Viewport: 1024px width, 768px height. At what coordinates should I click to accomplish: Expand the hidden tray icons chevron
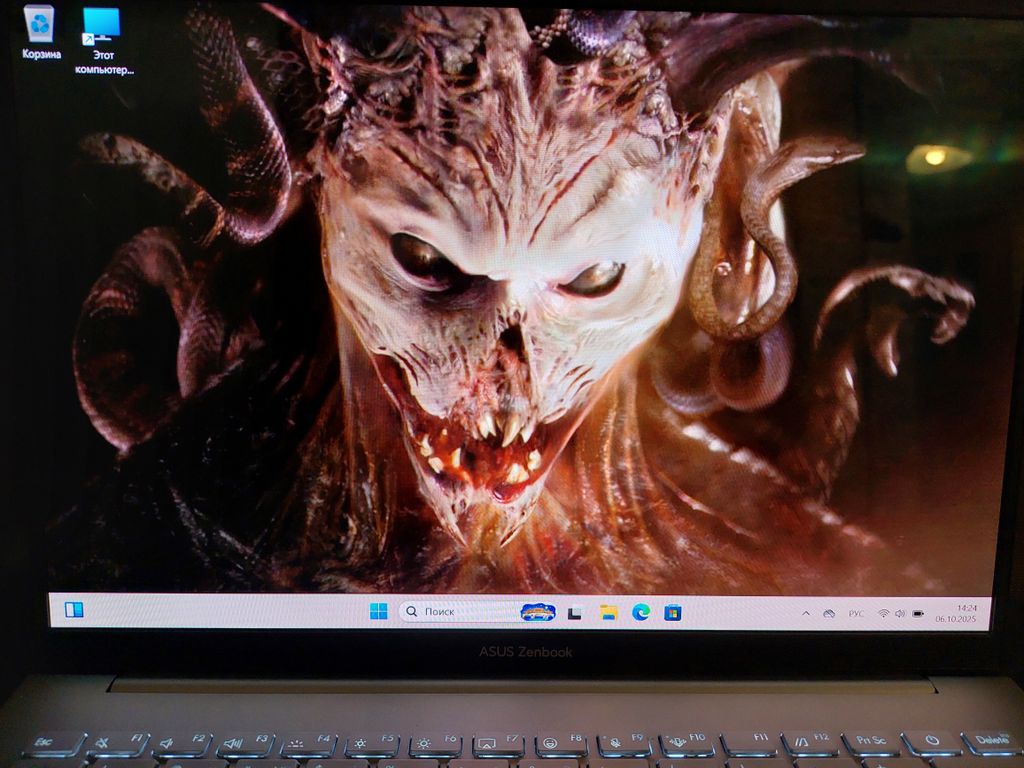click(807, 612)
